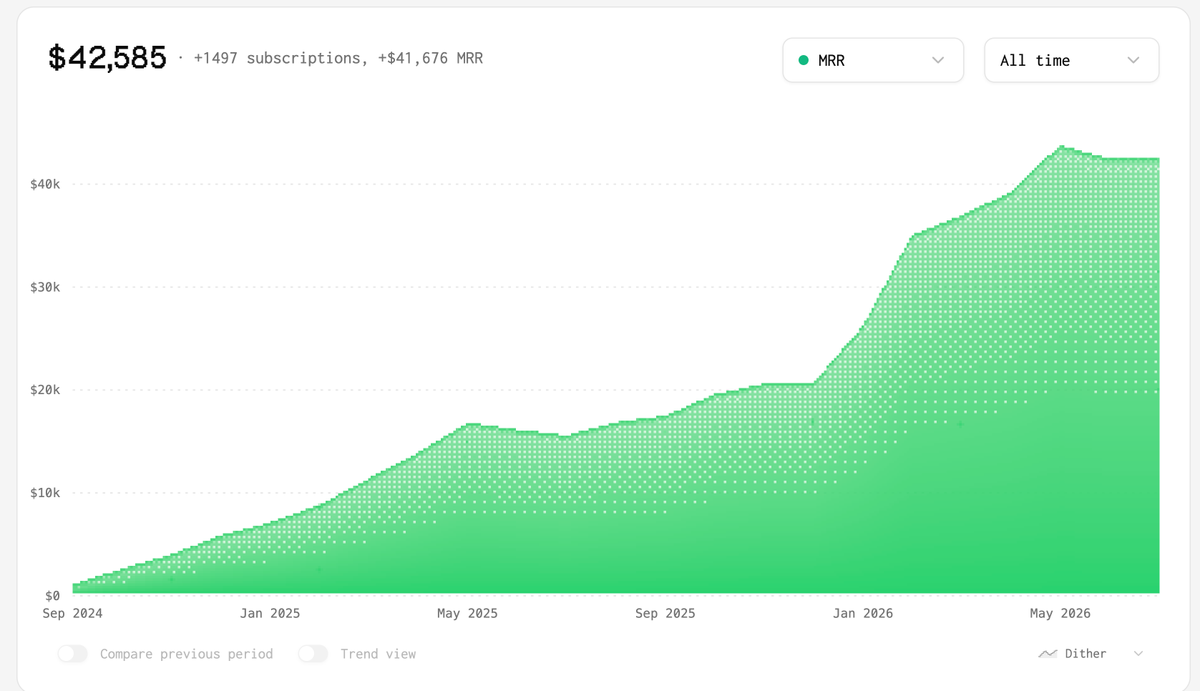Click the green MRR status dot

pyautogui.click(x=803, y=60)
